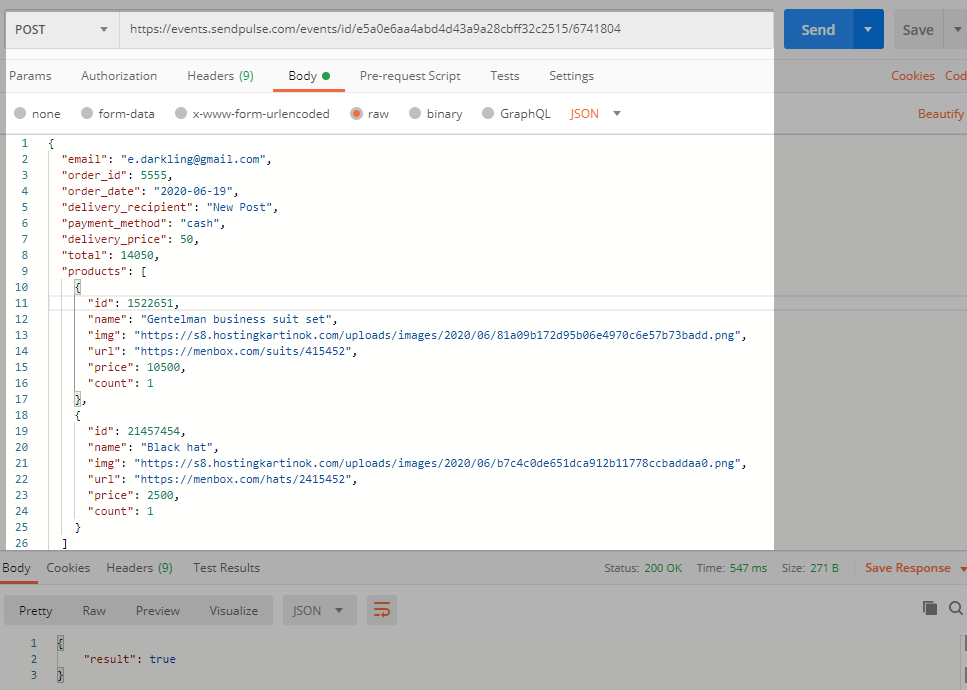Click the products key on line 9
This screenshot has width=967, height=690.
coord(94,271)
